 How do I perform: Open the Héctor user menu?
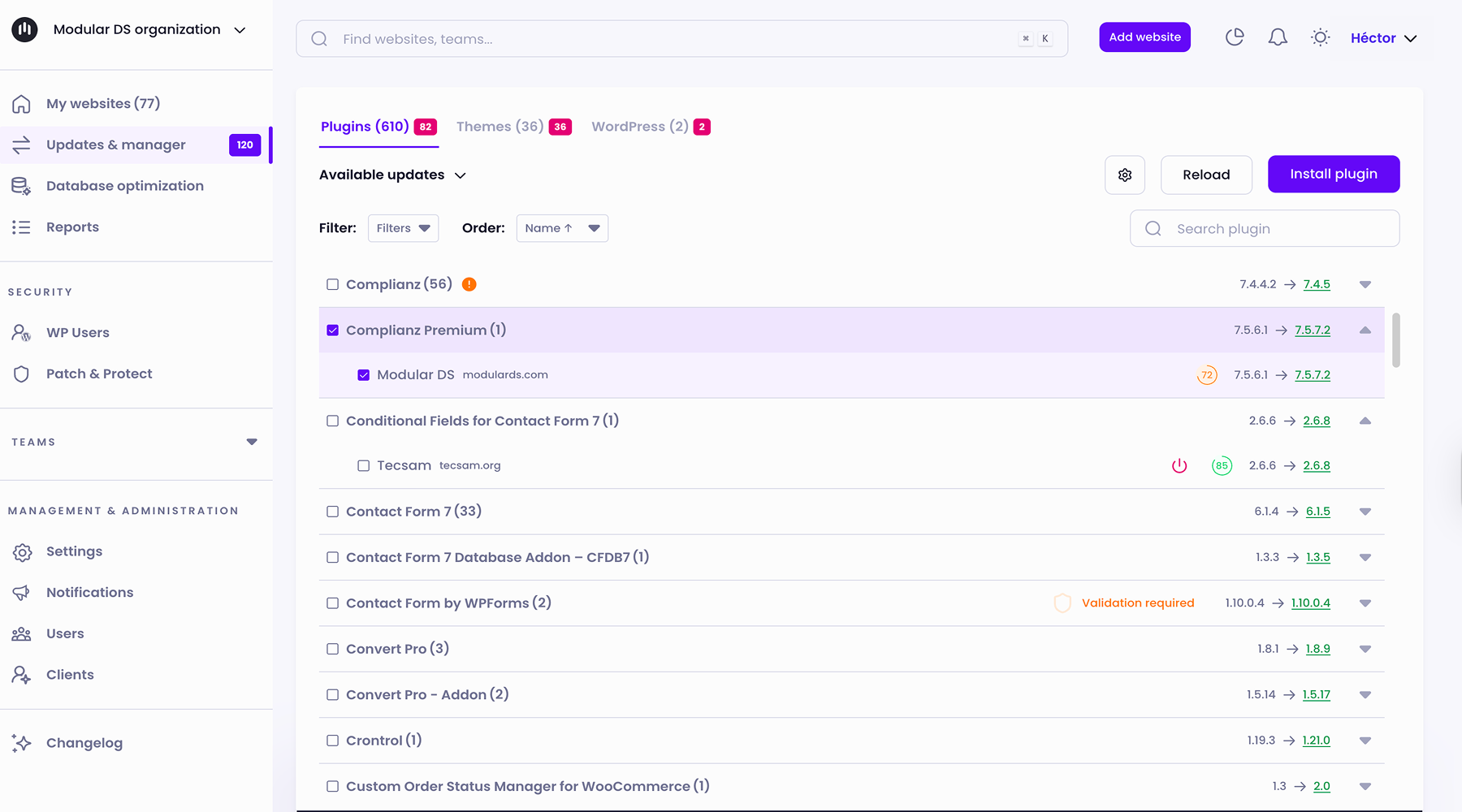[1383, 38]
